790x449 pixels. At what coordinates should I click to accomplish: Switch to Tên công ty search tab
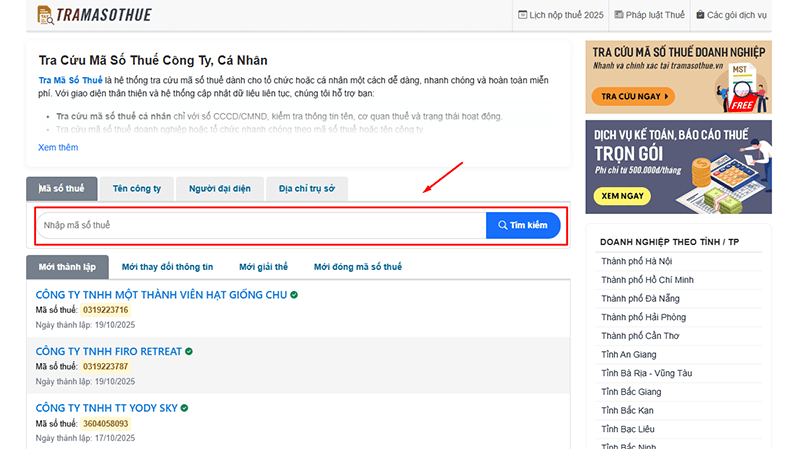point(137,188)
